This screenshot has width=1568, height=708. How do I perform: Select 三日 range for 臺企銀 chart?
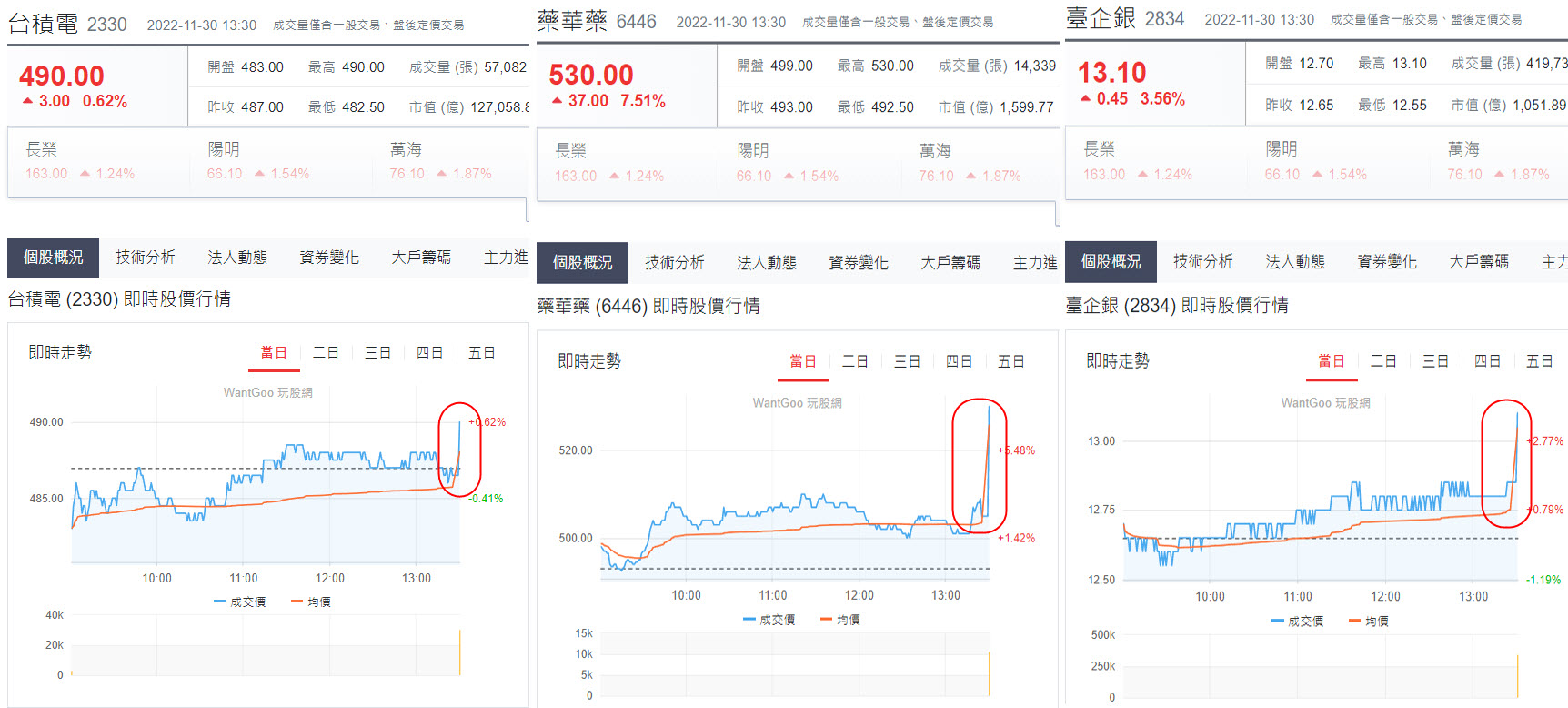(x=1434, y=361)
